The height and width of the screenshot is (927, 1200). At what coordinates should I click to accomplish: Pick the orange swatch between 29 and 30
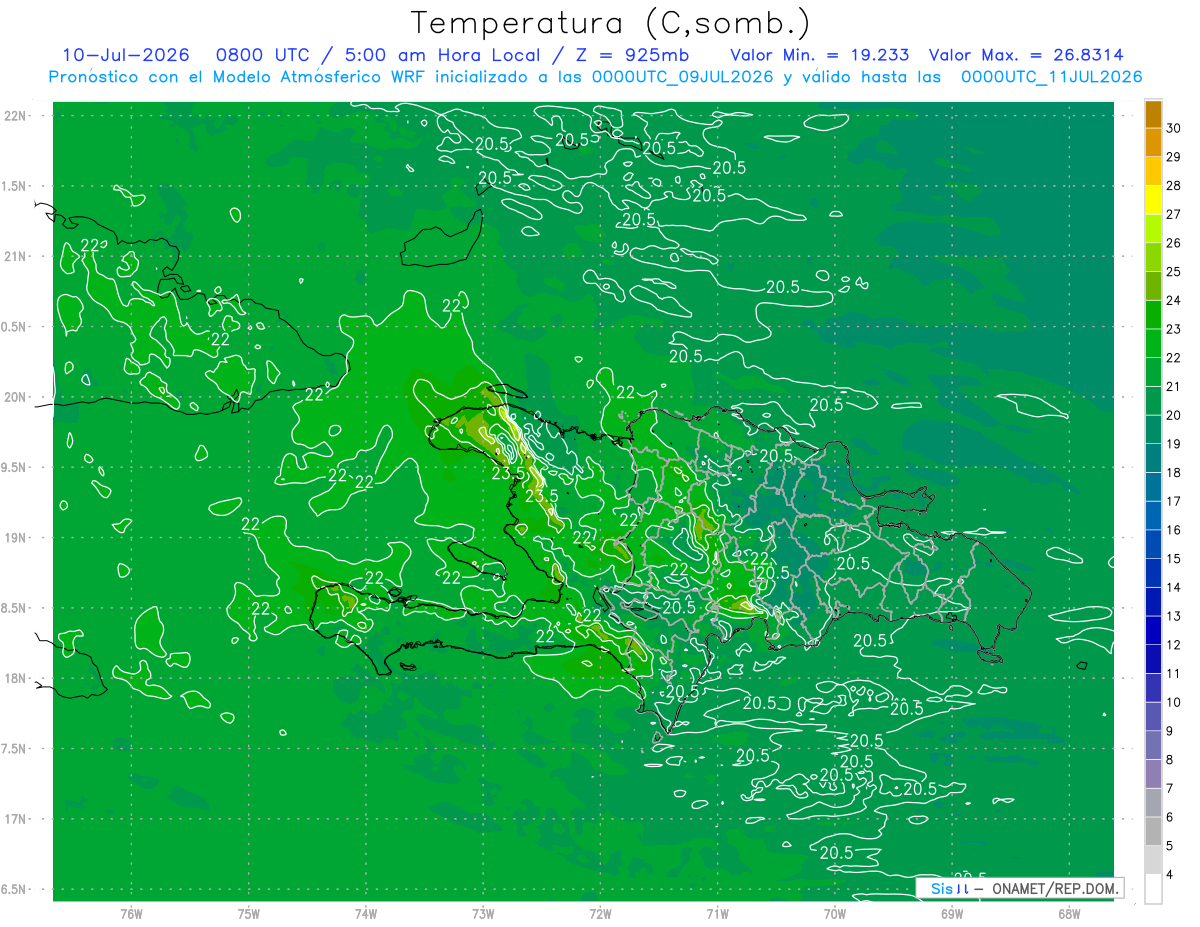pyautogui.click(x=1153, y=143)
